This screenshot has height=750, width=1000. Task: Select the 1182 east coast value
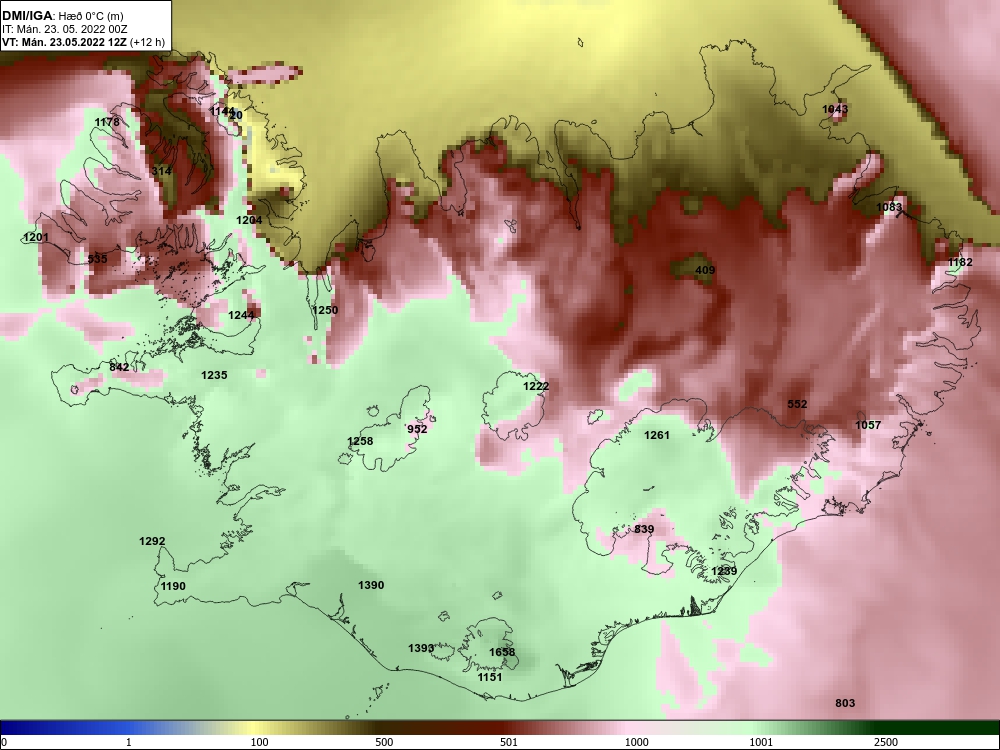tap(960, 262)
